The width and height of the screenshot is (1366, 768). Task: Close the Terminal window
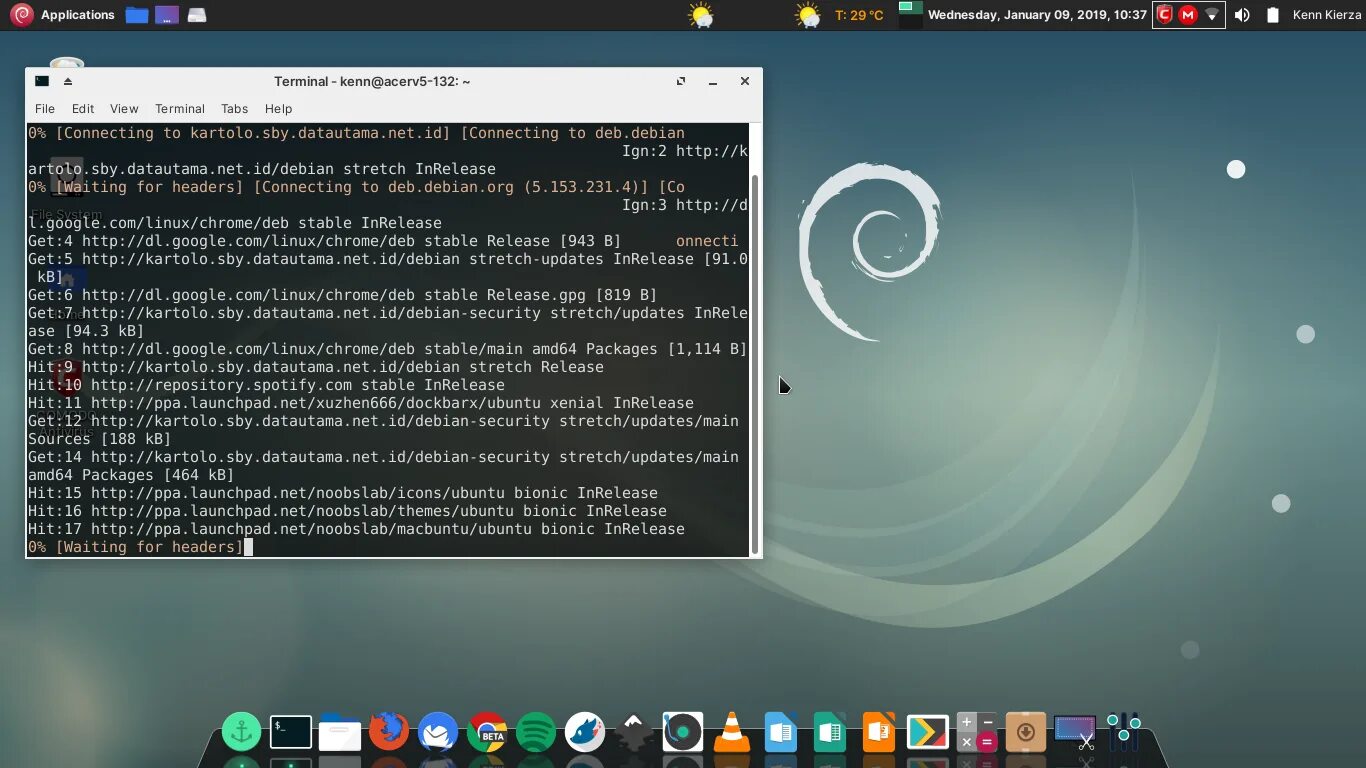(745, 81)
